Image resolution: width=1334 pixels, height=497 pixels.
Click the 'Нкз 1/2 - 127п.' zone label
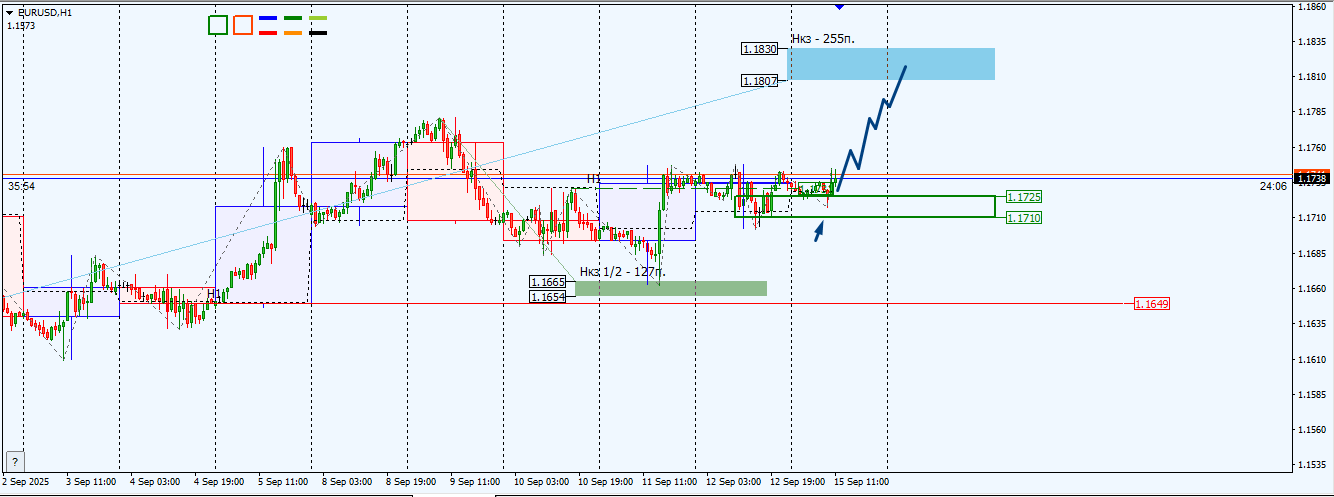click(x=623, y=271)
